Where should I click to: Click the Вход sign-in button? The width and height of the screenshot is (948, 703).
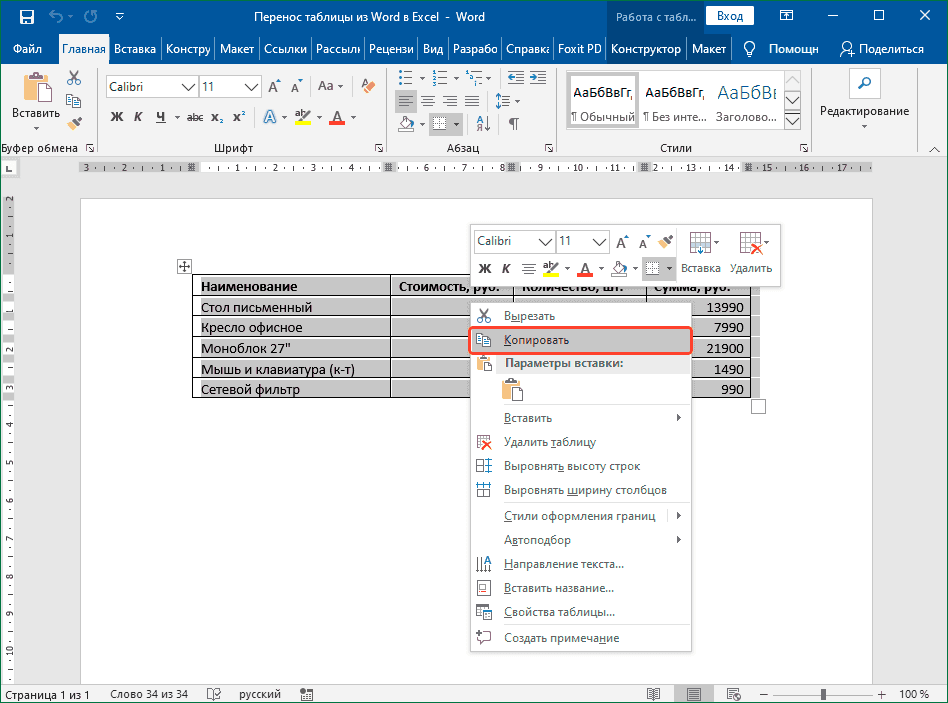[729, 16]
